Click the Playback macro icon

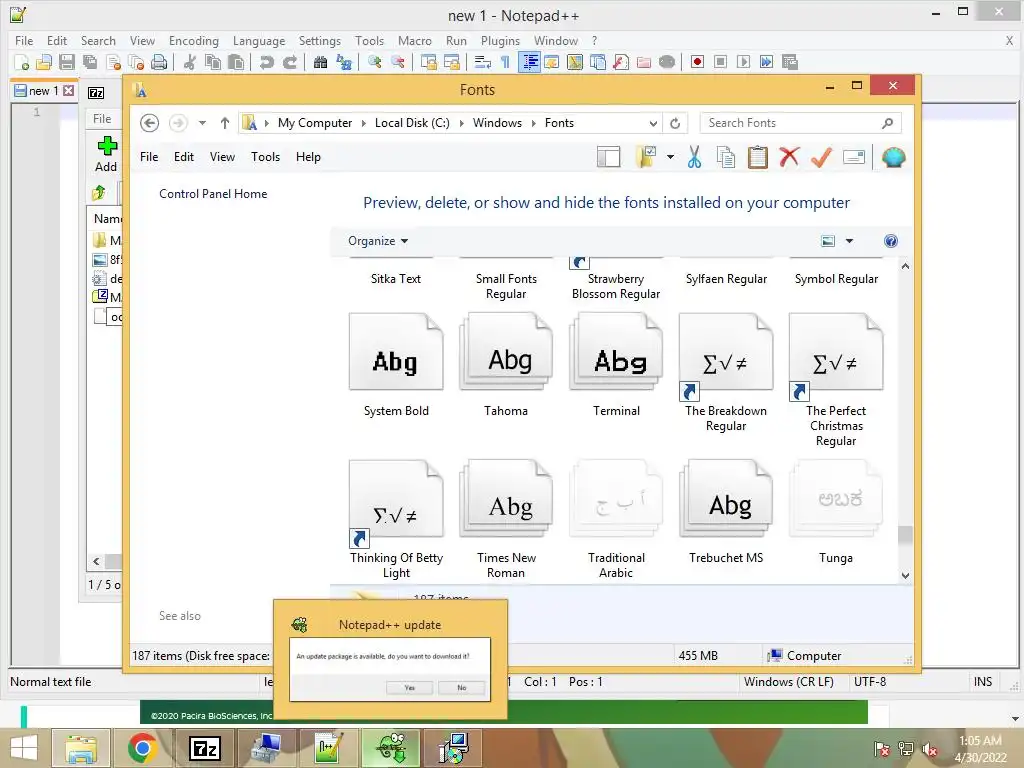pyautogui.click(x=743, y=62)
